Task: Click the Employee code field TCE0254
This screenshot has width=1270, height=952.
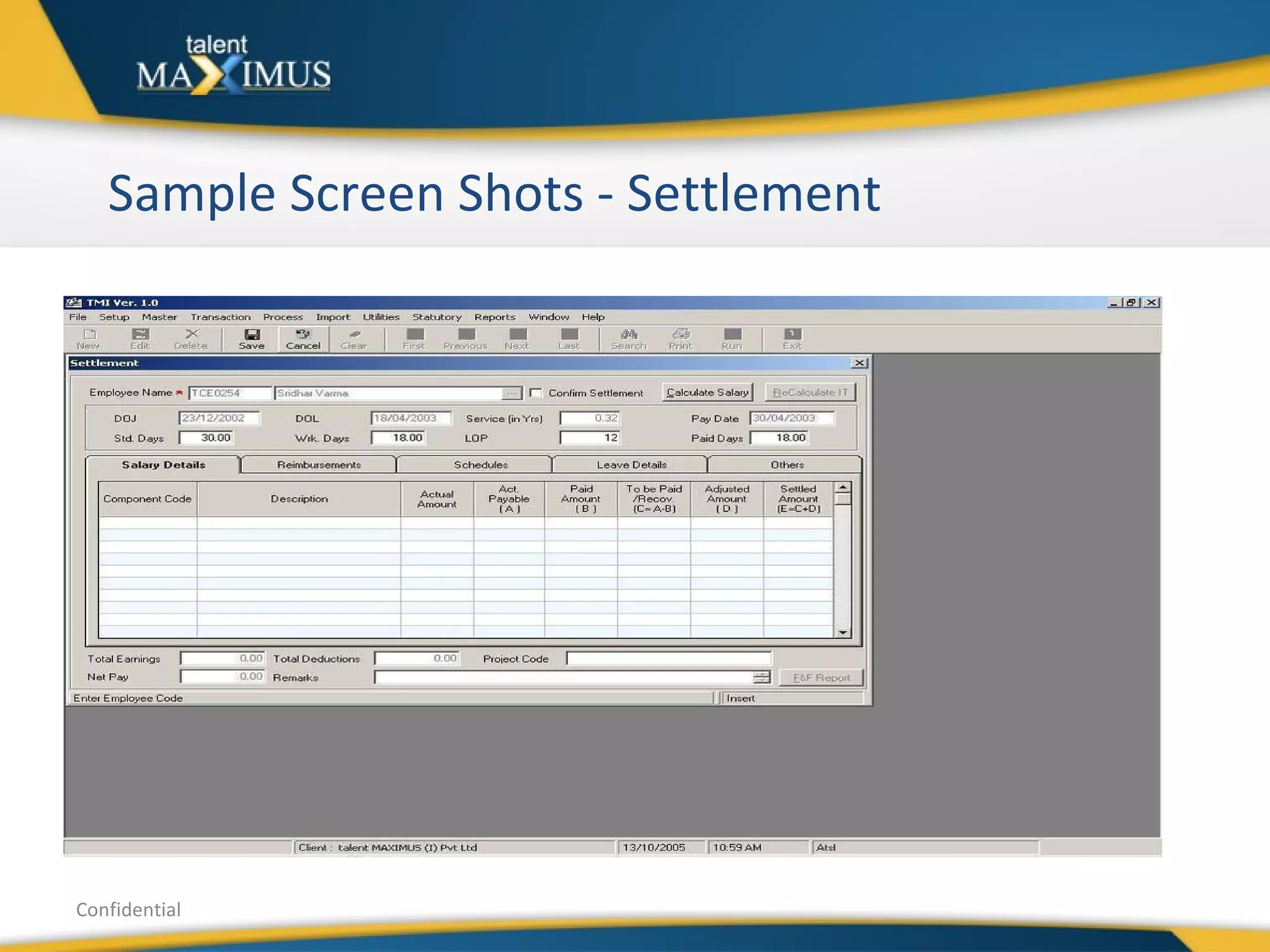Action: point(230,393)
